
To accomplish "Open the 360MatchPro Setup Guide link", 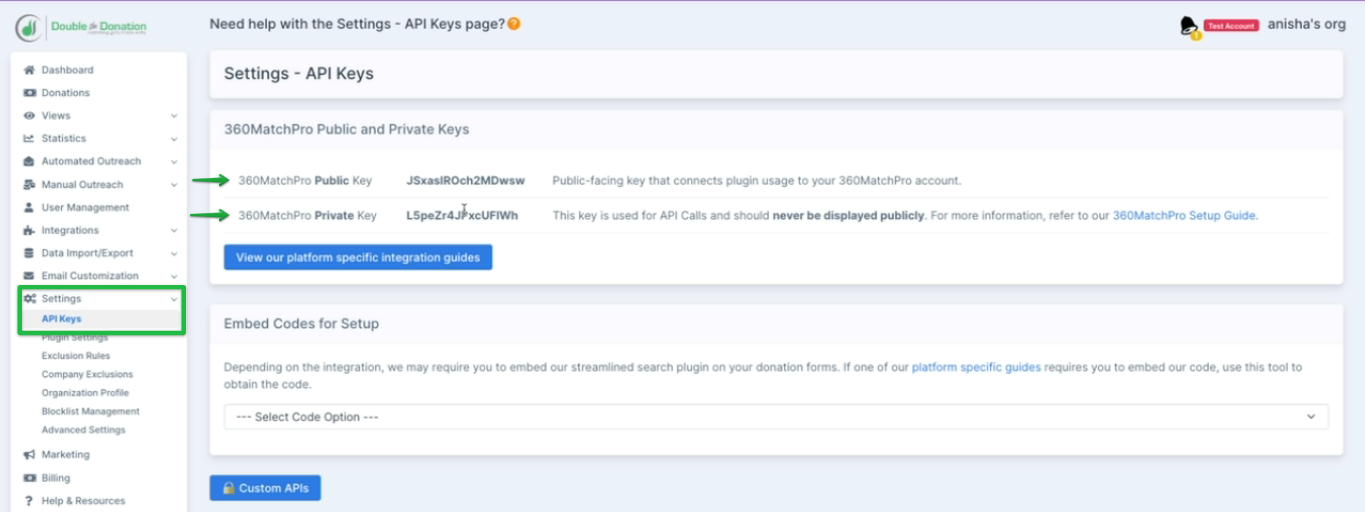I will 1184,215.
